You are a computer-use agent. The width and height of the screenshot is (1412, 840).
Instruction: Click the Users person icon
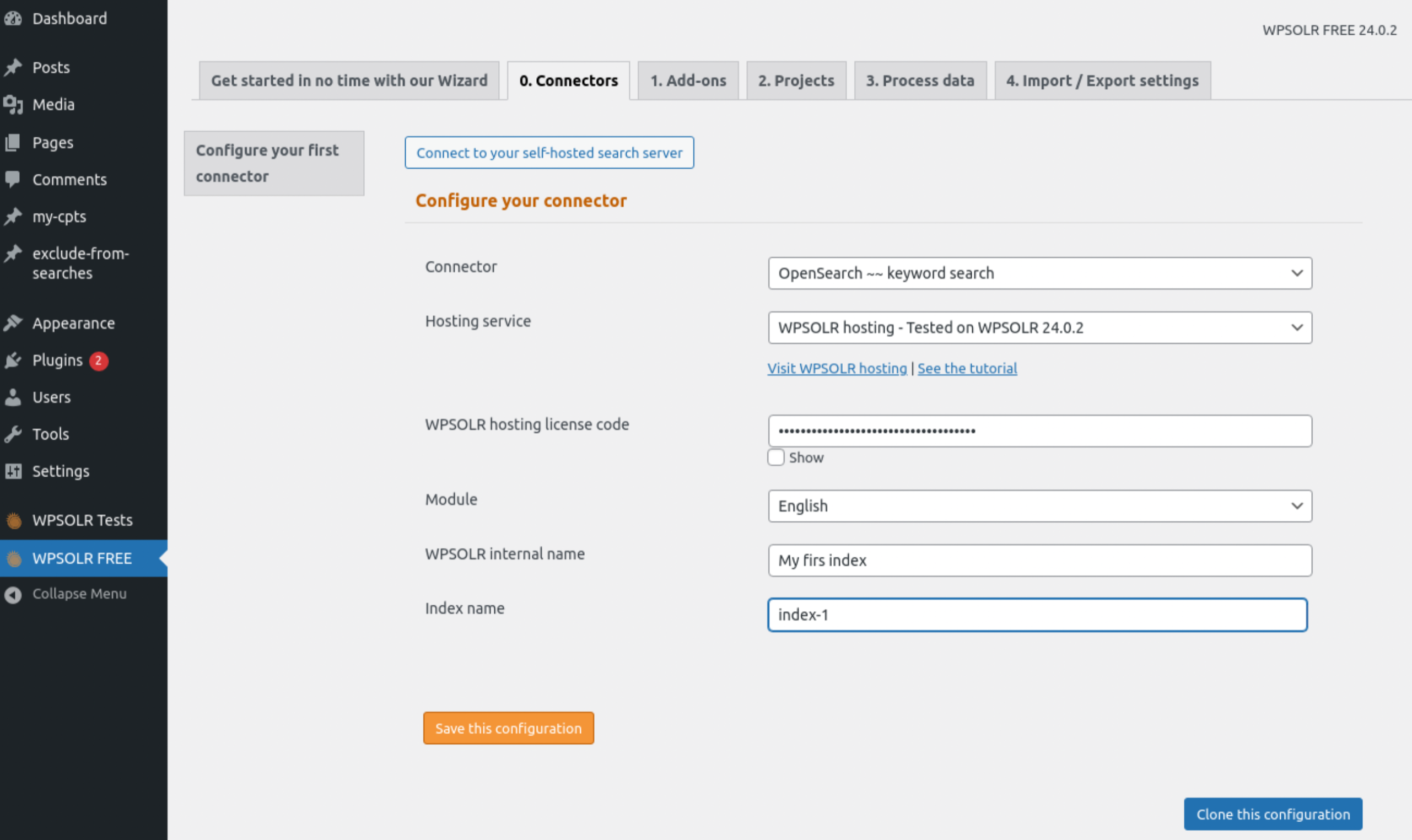13,397
